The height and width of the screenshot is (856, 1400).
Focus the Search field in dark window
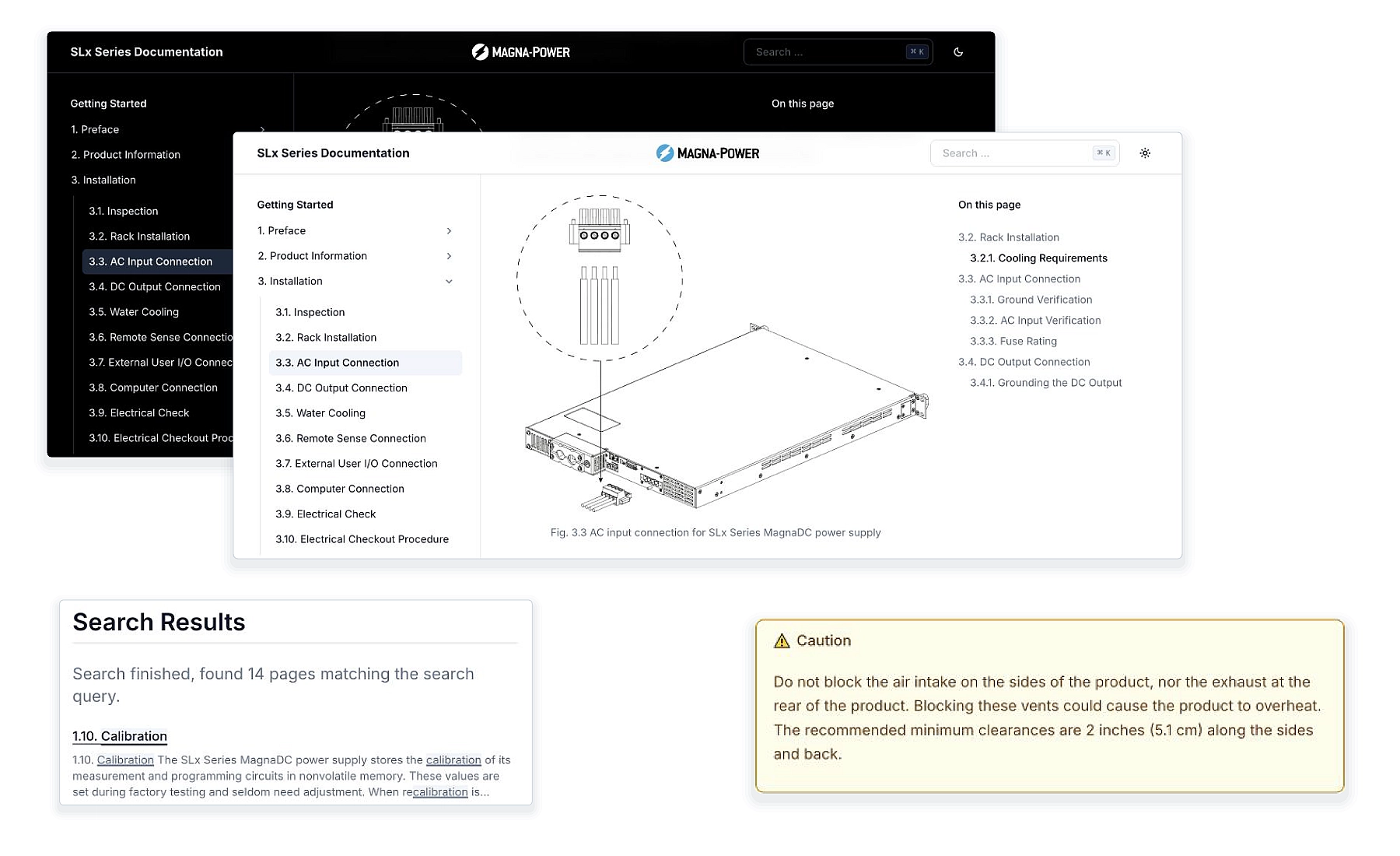click(x=838, y=52)
